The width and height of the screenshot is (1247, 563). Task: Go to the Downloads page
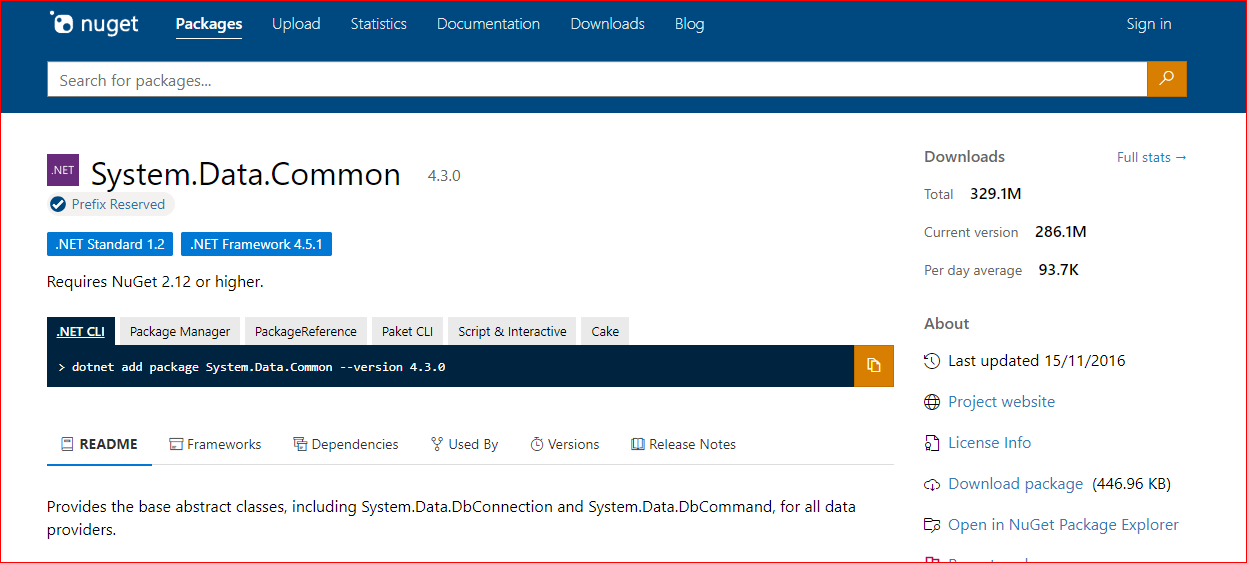tap(607, 24)
